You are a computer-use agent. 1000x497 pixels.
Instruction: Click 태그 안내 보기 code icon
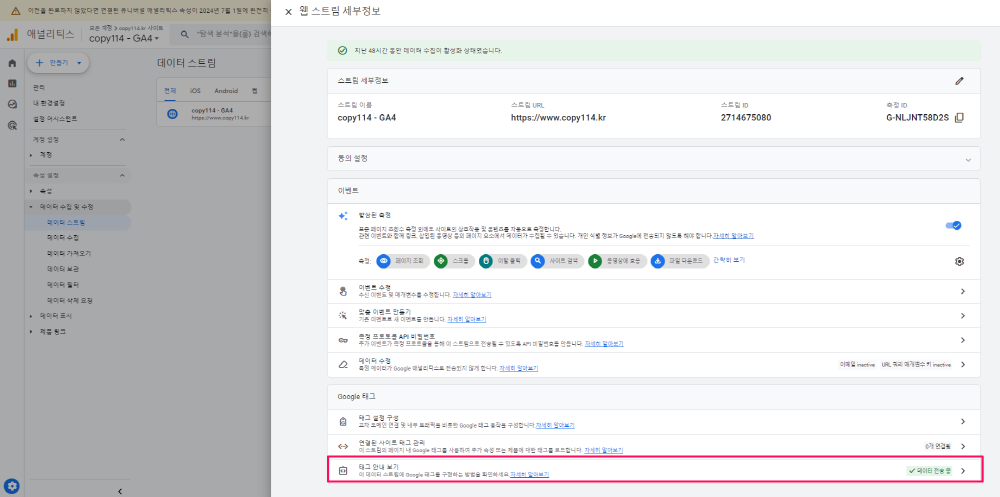point(343,471)
